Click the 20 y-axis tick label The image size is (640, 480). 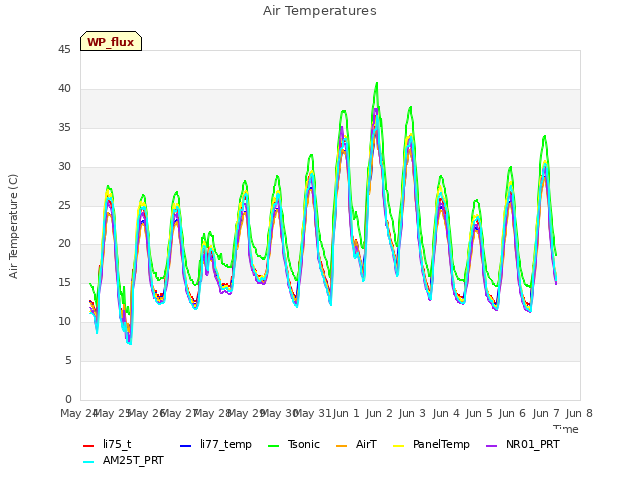coord(64,244)
